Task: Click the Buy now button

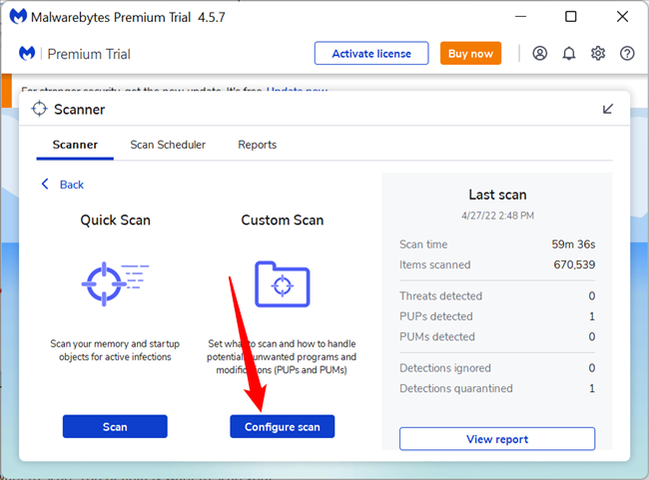Action: click(x=470, y=53)
